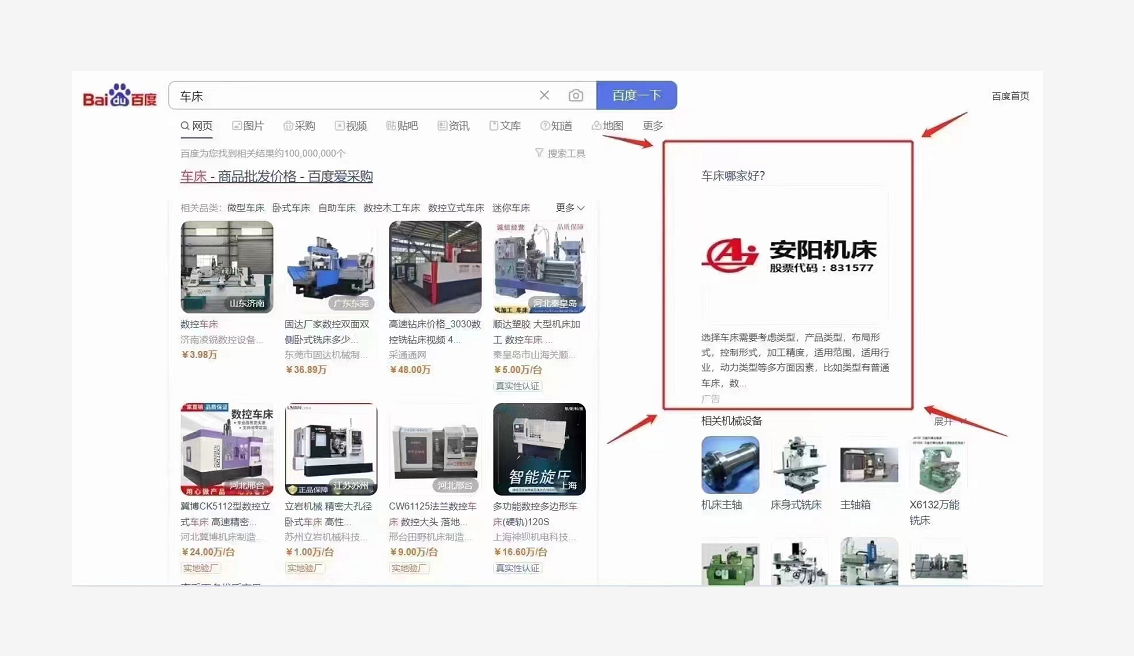Screen dimensions: 1134x656
Task: Expand 相关机械设备 with 展开
Action: [949, 421]
